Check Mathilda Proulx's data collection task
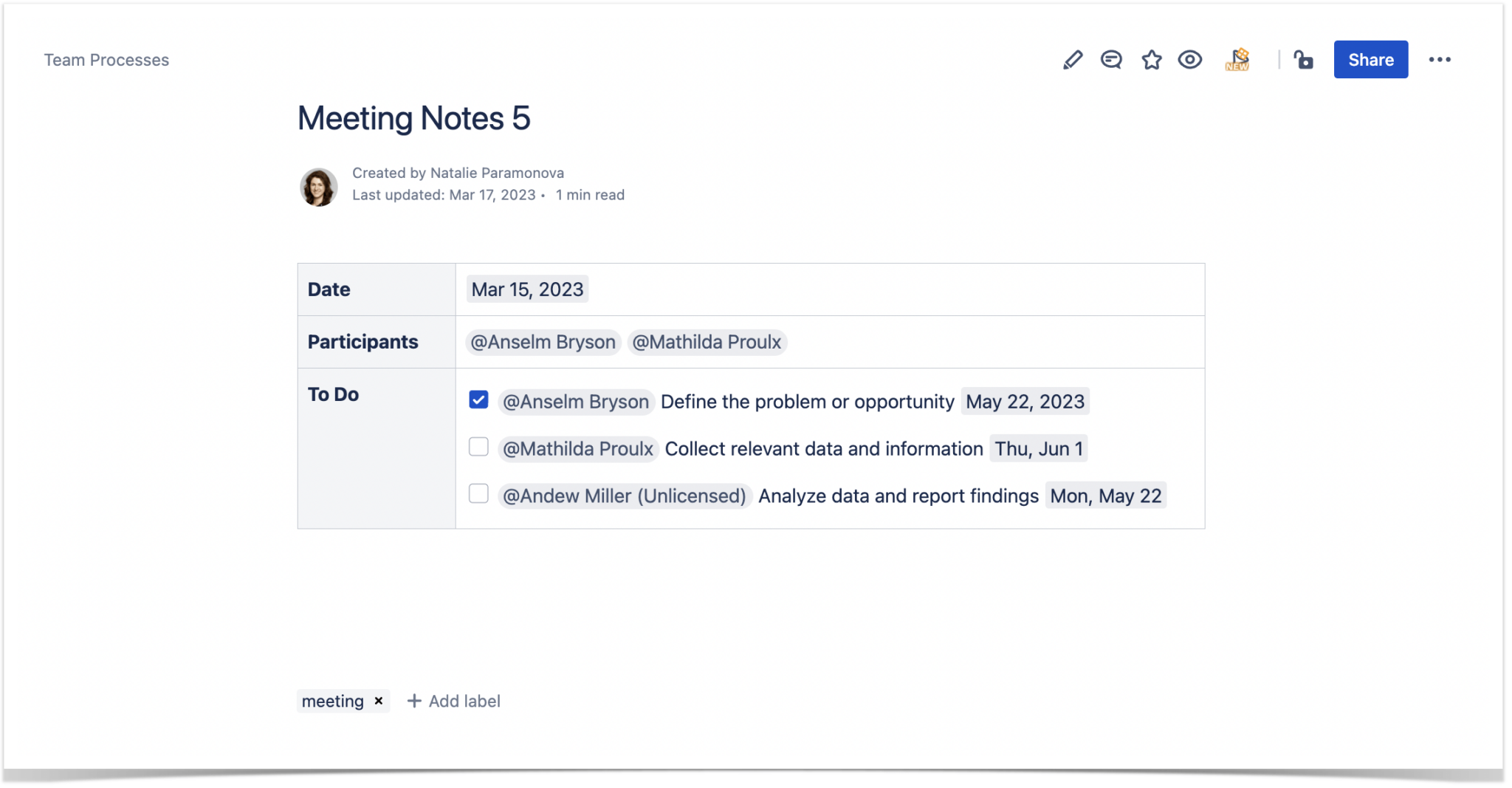 point(478,446)
